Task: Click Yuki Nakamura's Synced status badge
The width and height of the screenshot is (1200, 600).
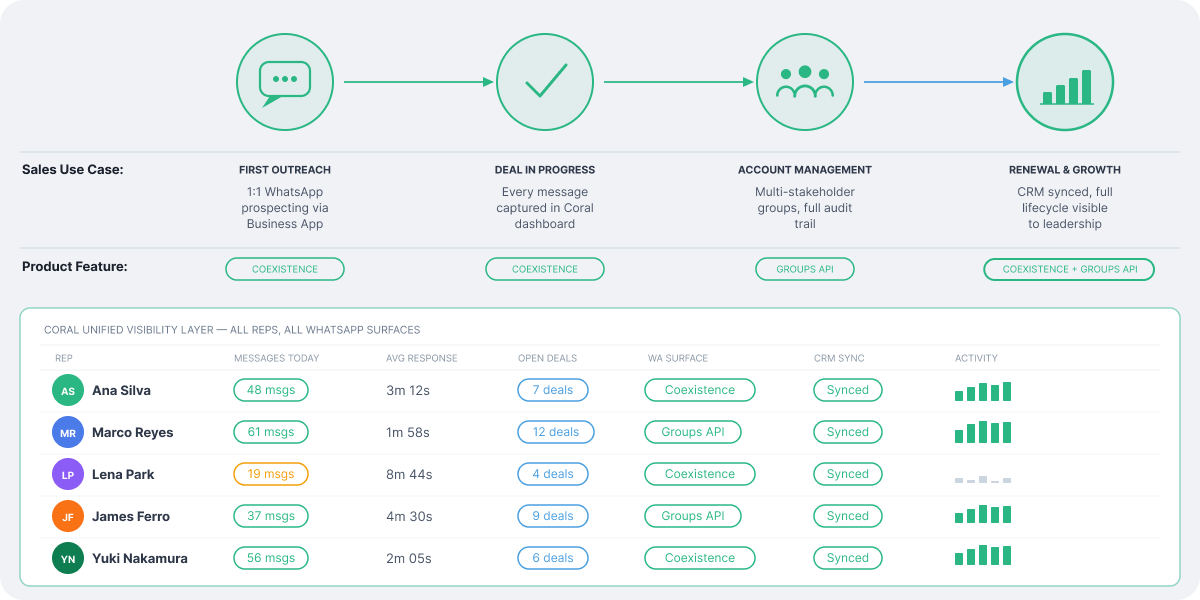Action: click(x=848, y=558)
